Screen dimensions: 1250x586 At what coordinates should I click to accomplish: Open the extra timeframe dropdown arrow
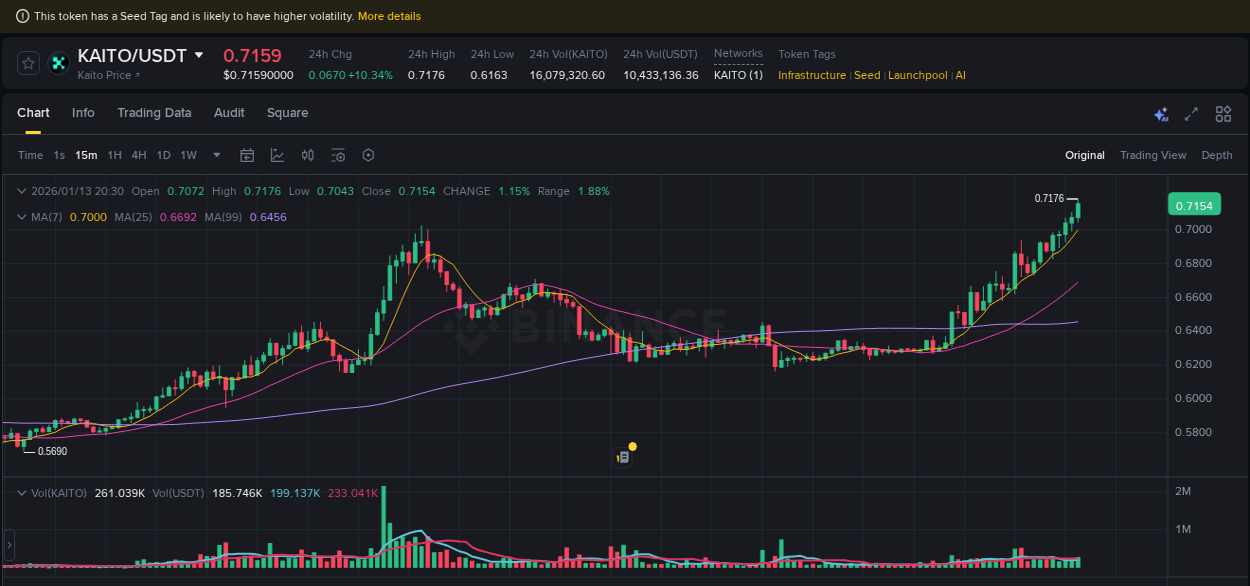[216, 155]
